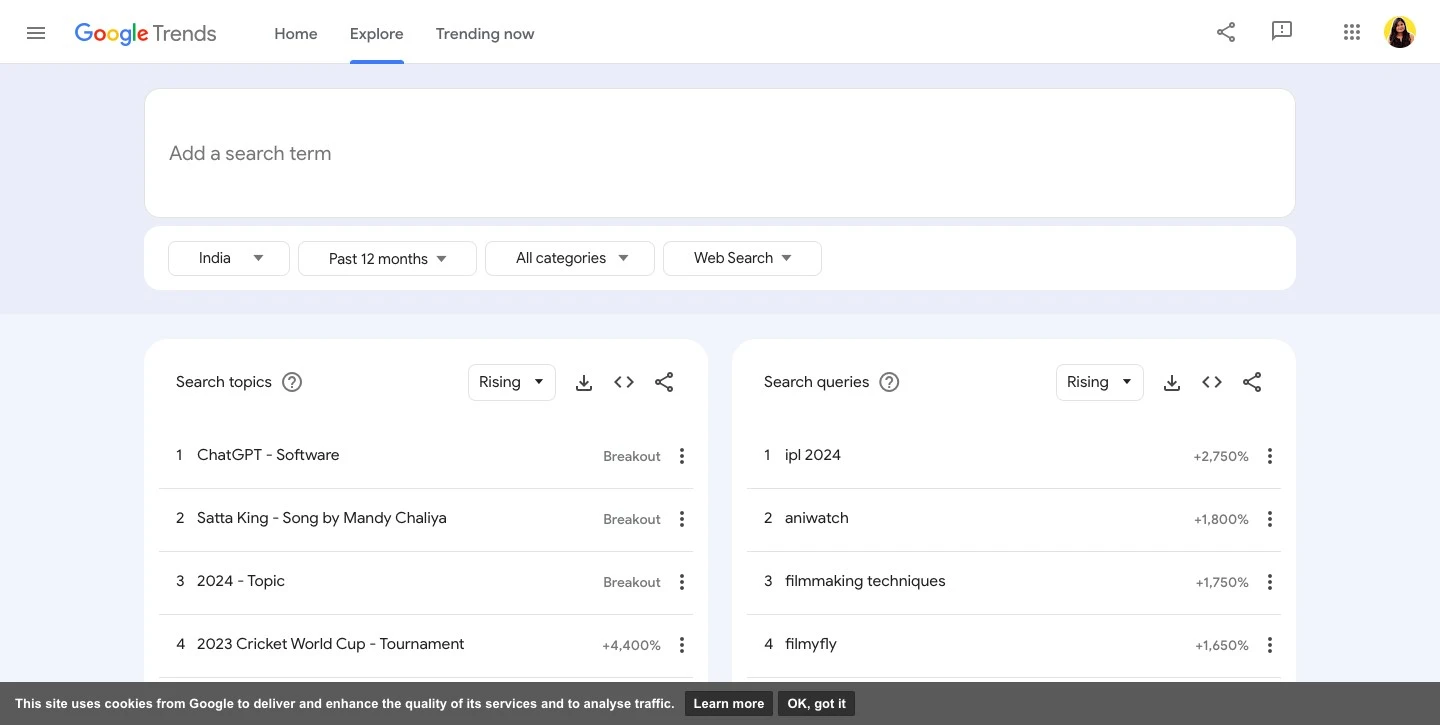Open the filmmaking techniques query
Image resolution: width=1440 pixels, height=725 pixels.
865,581
